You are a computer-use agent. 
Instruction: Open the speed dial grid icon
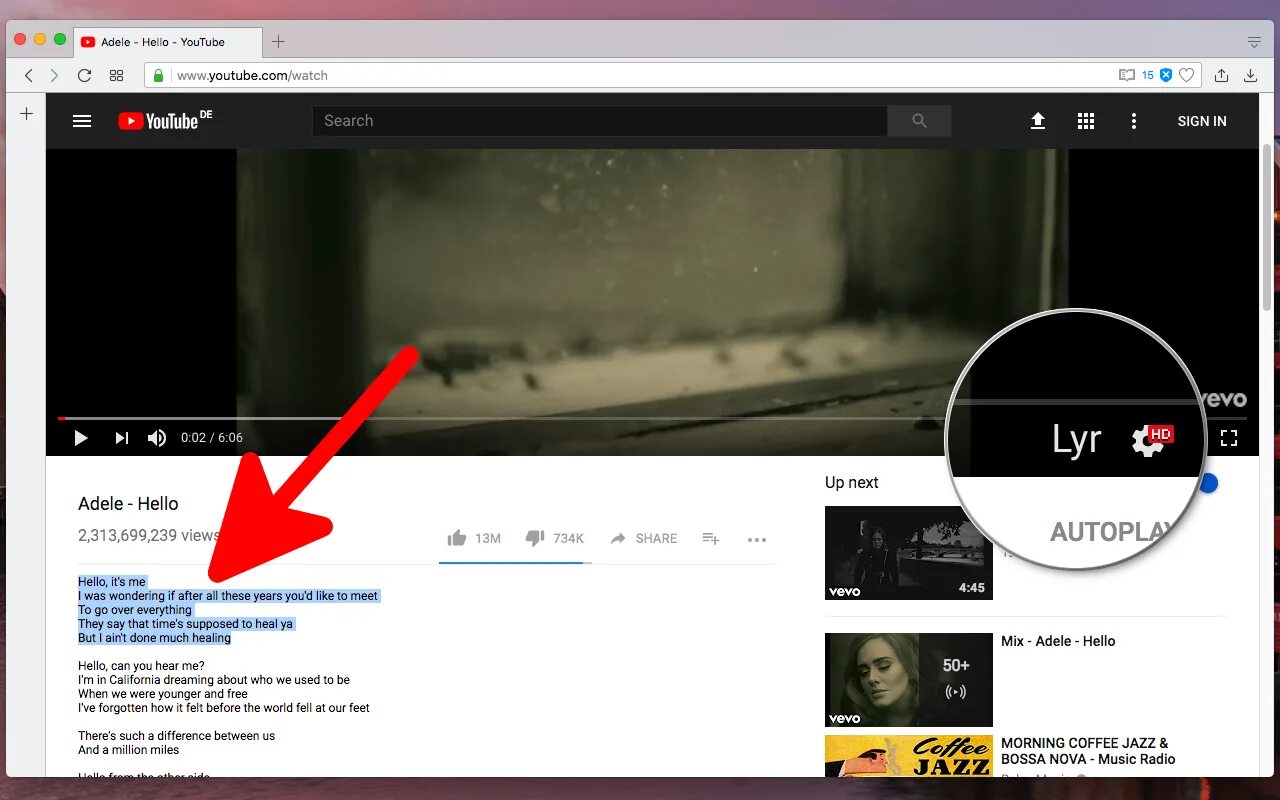pos(116,75)
